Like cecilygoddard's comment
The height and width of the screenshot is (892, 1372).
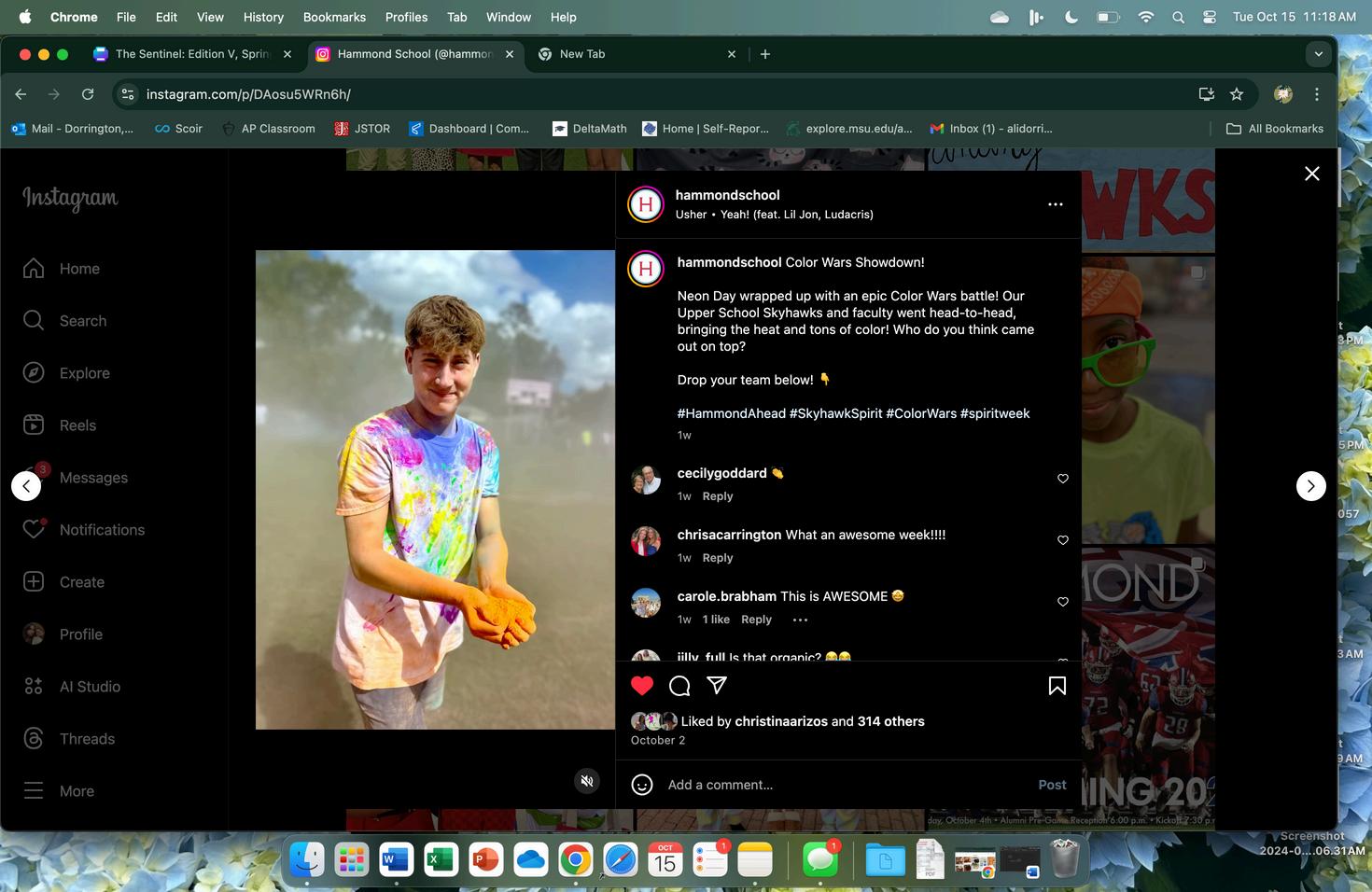click(1062, 479)
